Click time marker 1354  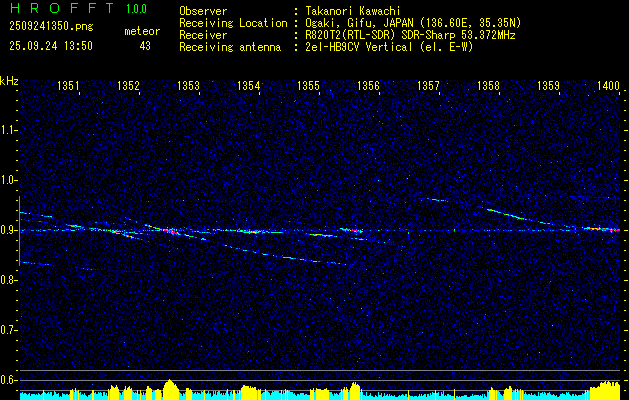tap(248, 86)
